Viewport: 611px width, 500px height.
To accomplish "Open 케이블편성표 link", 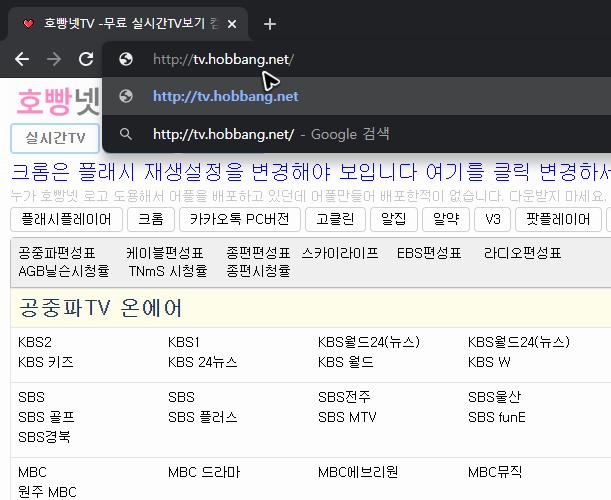I will [x=164, y=253].
